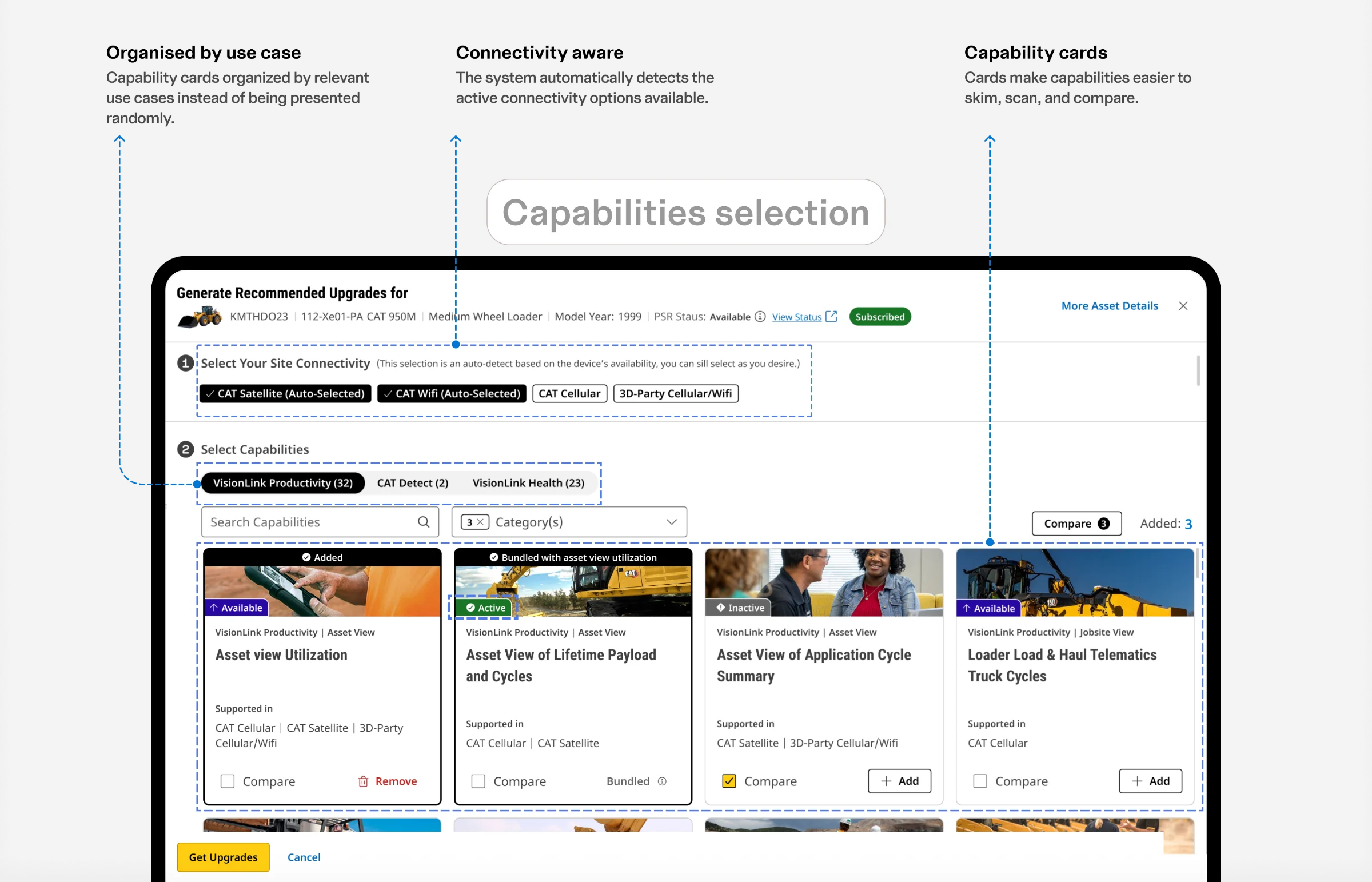The width and height of the screenshot is (1372, 882).
Task: Click Available badge on Loader Load & Haul card
Action: pos(988,608)
